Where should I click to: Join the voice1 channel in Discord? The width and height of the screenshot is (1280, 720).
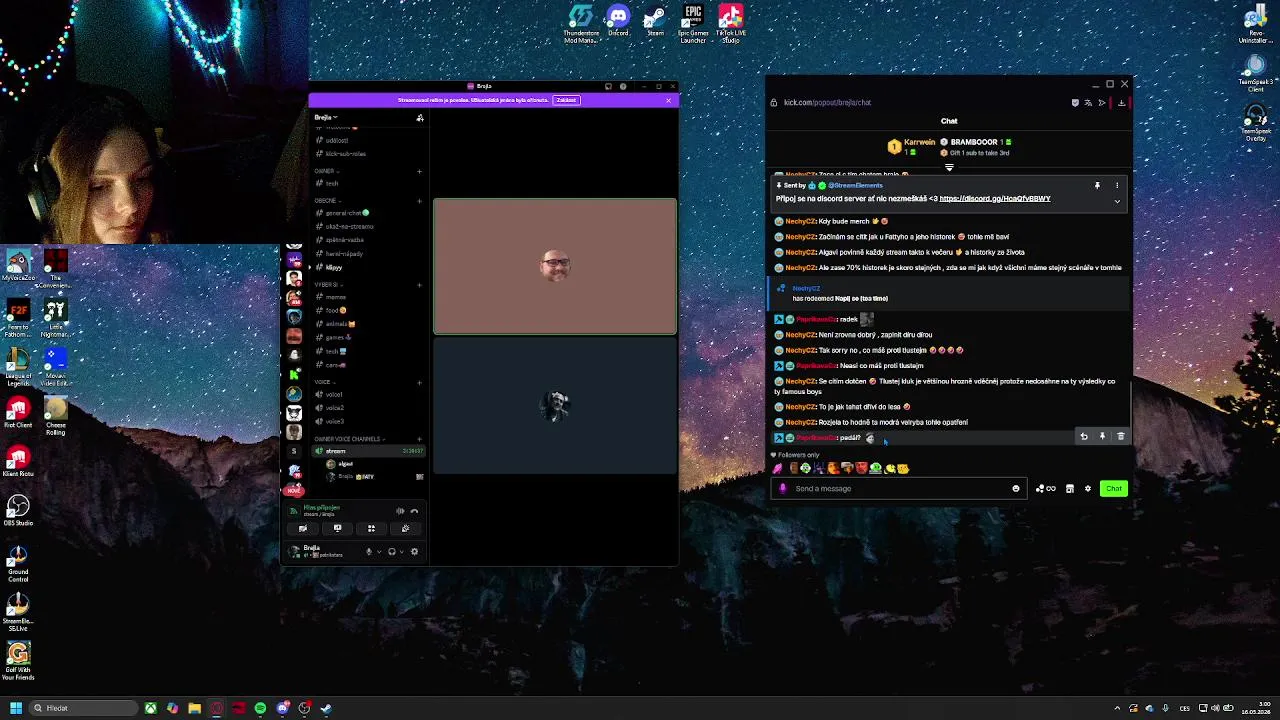coord(333,394)
